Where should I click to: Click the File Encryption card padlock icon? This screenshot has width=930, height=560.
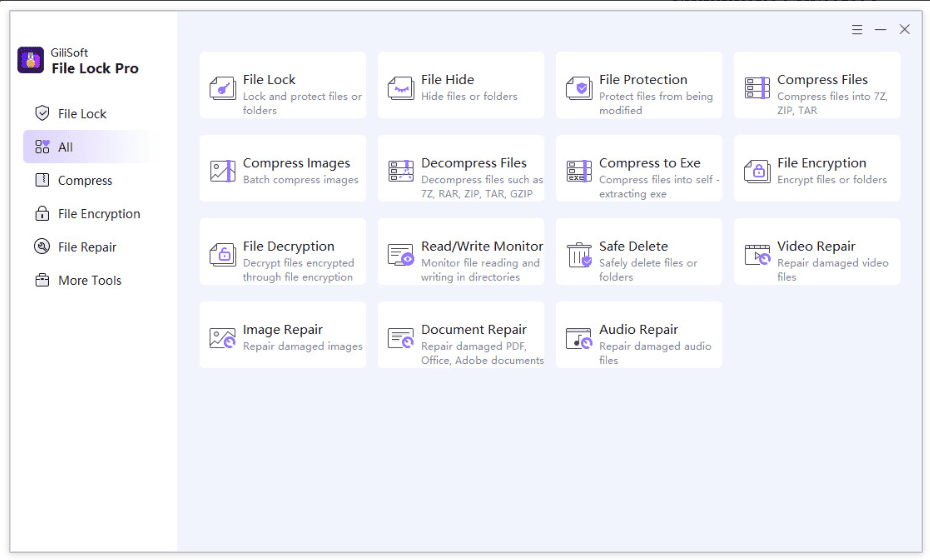(757, 171)
